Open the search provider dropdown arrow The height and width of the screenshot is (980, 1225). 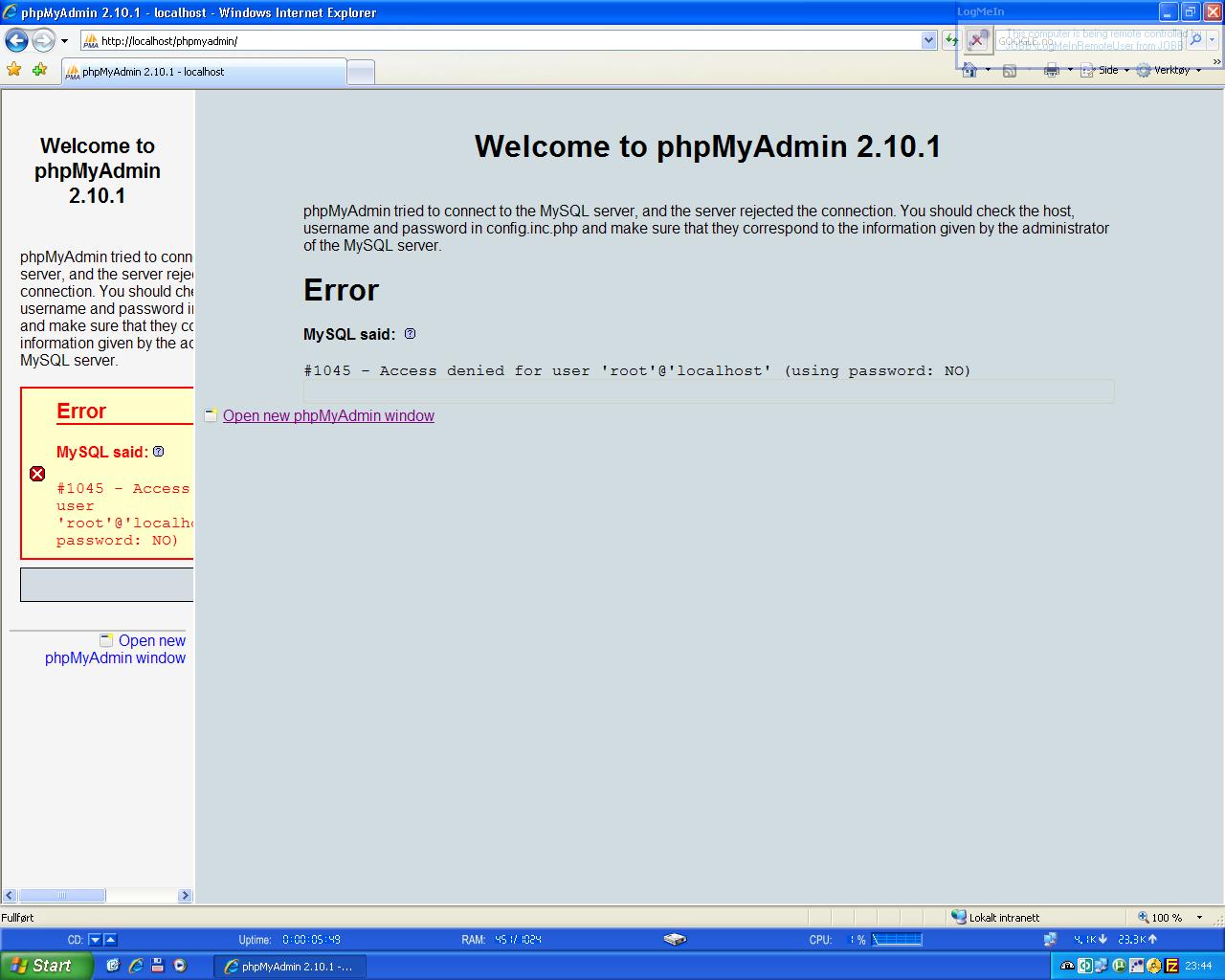pyautogui.click(x=1213, y=40)
